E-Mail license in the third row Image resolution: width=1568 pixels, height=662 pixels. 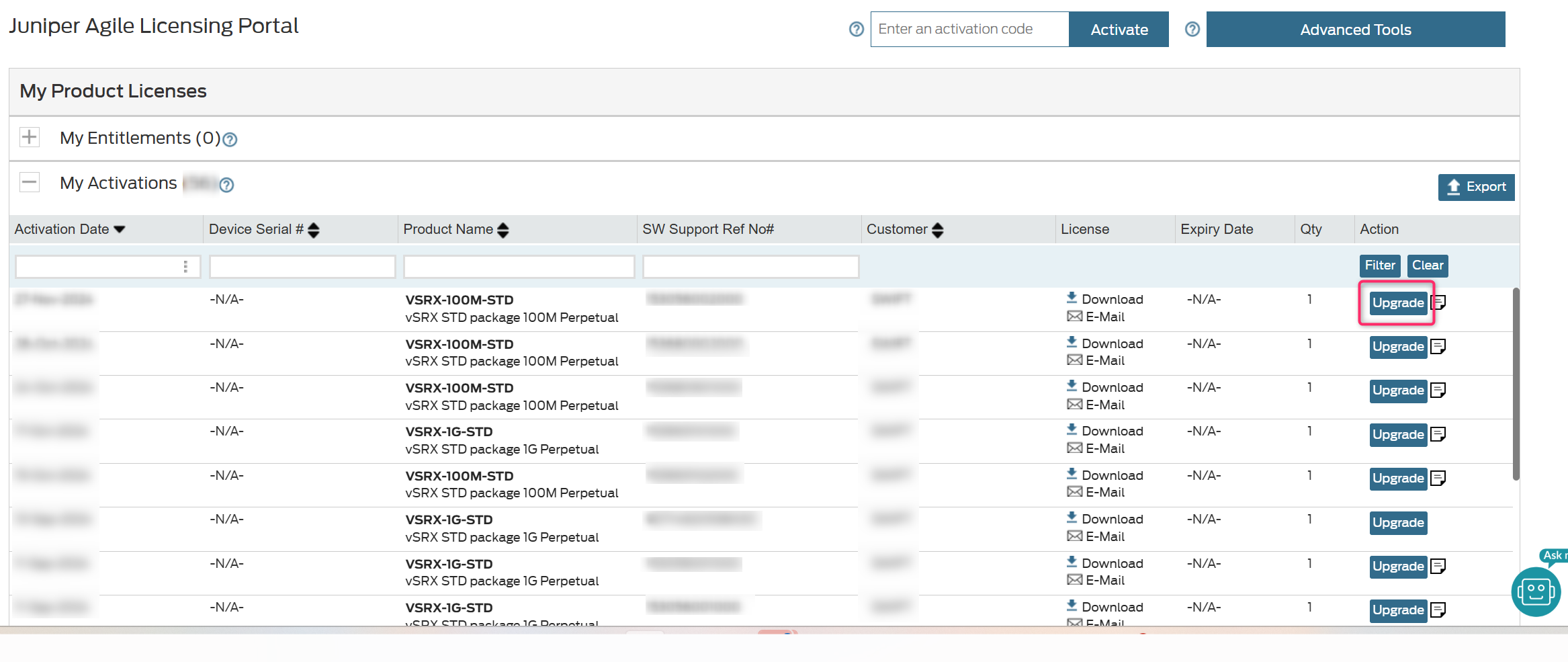(x=1096, y=405)
